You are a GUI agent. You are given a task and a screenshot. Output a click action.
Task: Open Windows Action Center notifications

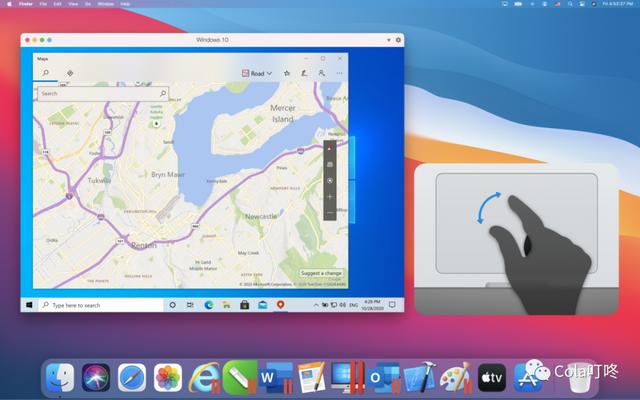click(x=392, y=305)
